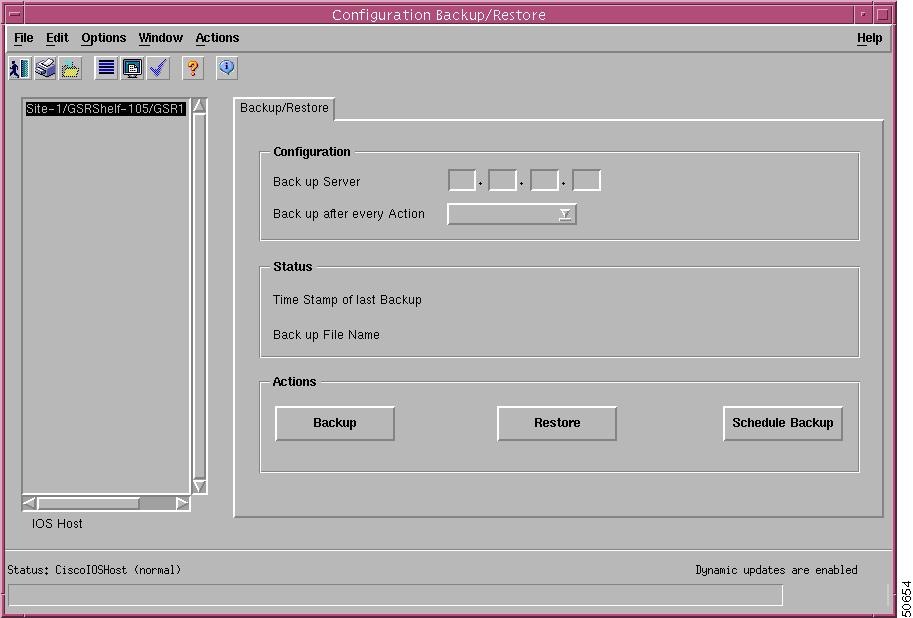Open the window menu button in title bar
The height and width of the screenshot is (618, 913).
click(x=15, y=14)
